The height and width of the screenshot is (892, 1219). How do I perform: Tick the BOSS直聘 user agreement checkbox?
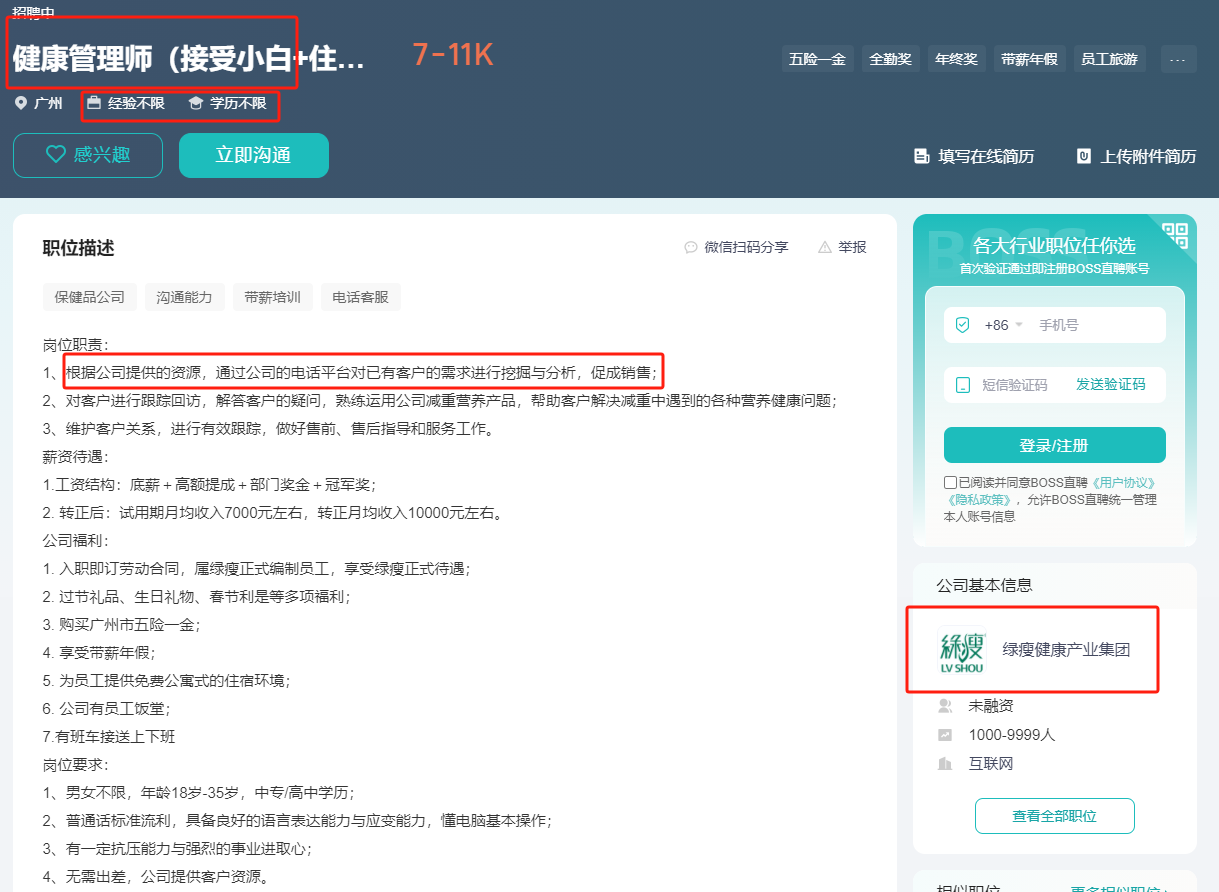pyautogui.click(x=950, y=482)
